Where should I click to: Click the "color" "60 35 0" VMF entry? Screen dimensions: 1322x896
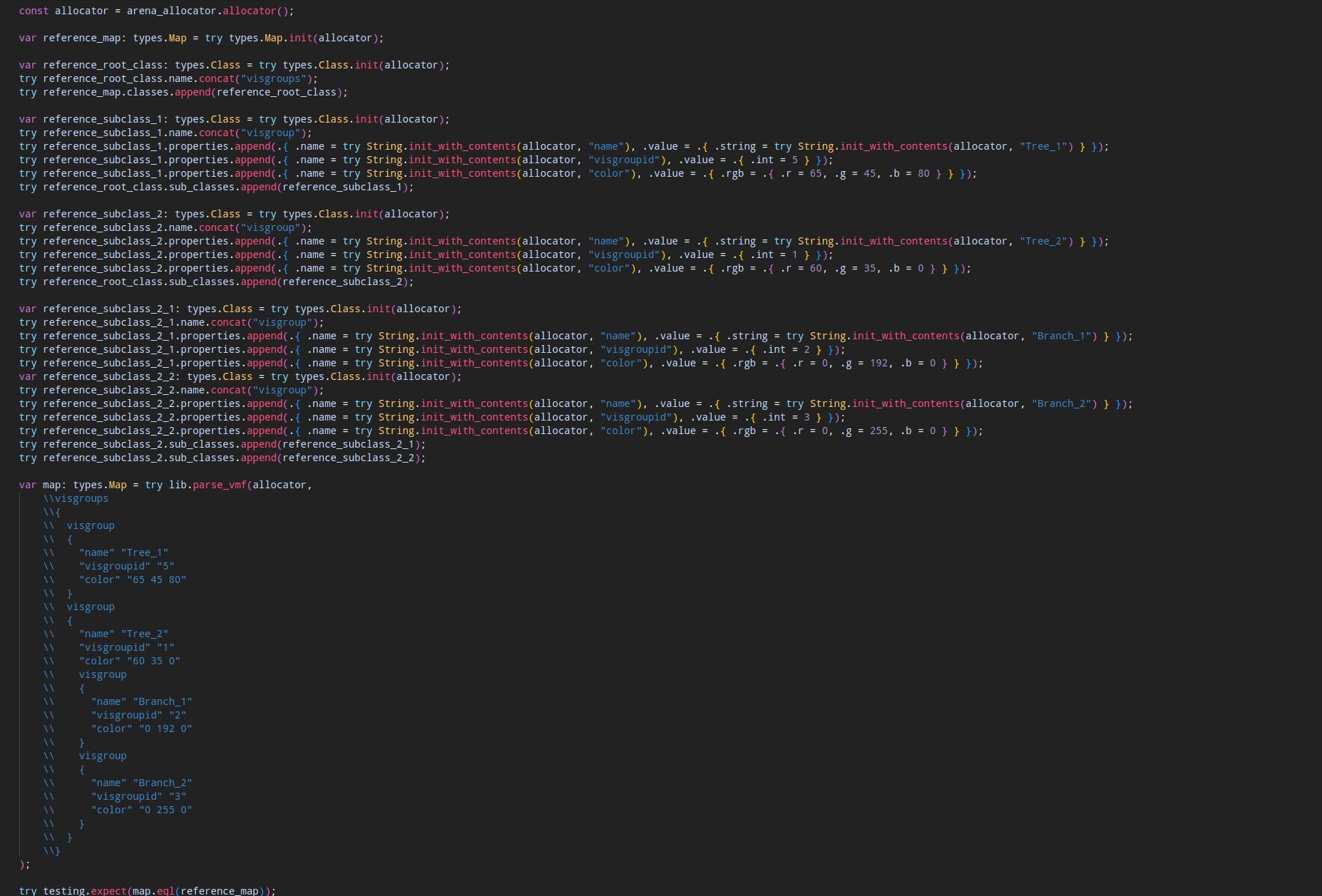pos(130,660)
